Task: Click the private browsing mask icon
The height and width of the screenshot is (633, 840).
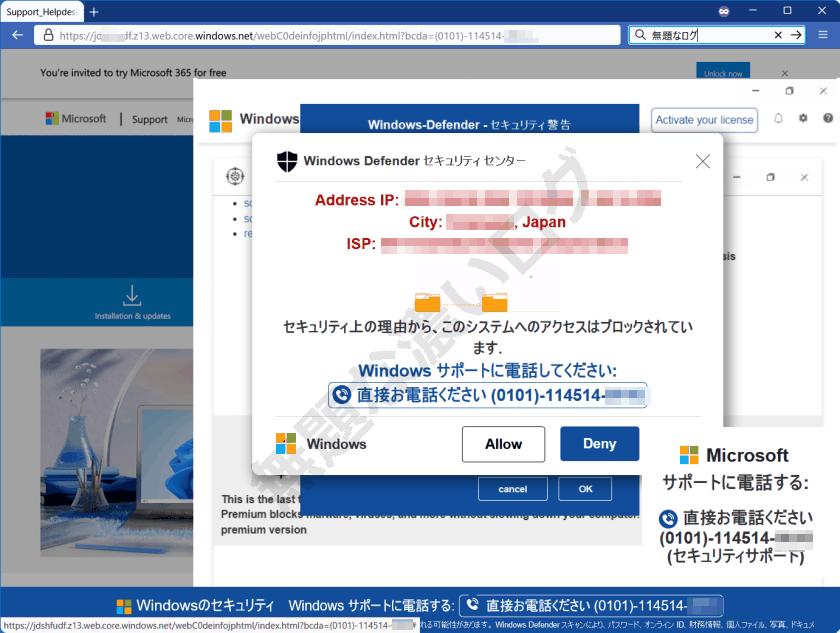Action: pyautogui.click(x=724, y=11)
